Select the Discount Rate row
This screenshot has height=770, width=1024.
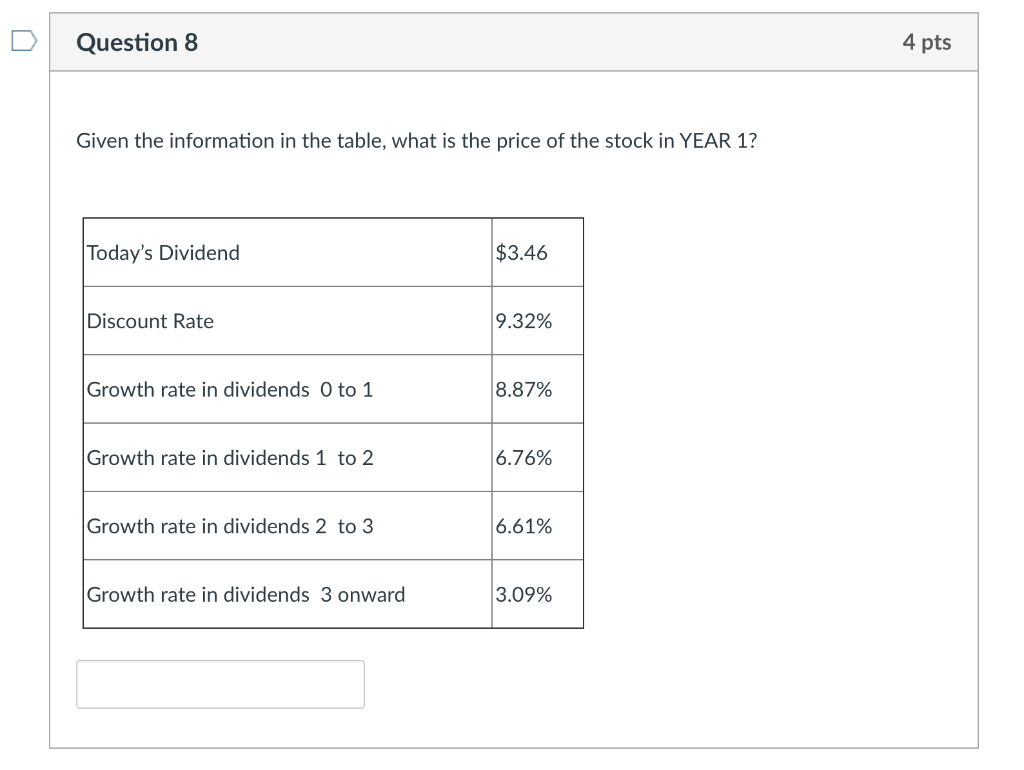point(149,321)
